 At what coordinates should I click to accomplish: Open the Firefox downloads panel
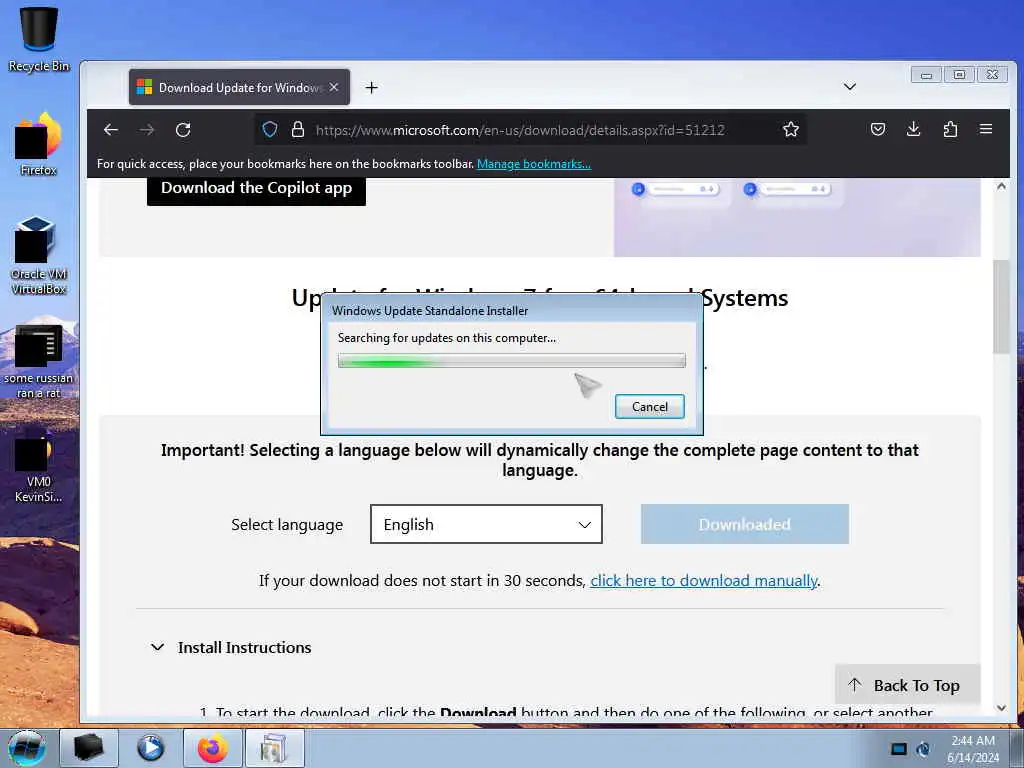(x=914, y=129)
